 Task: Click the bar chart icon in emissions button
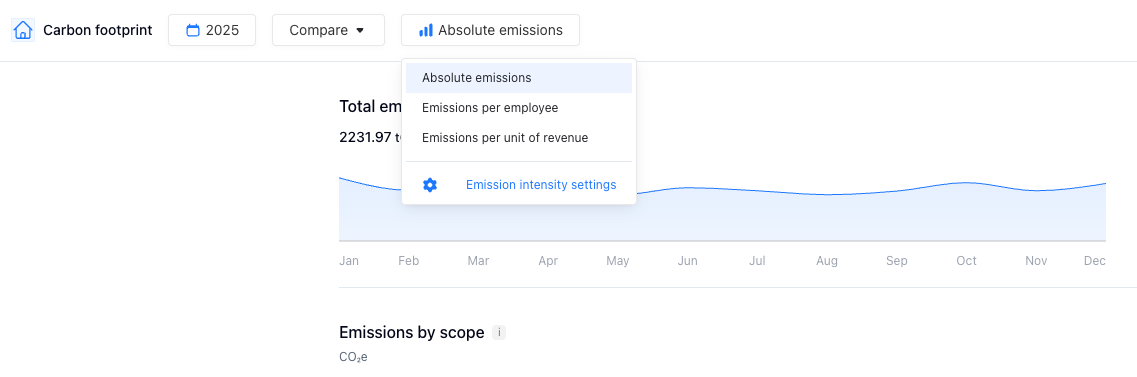point(426,30)
